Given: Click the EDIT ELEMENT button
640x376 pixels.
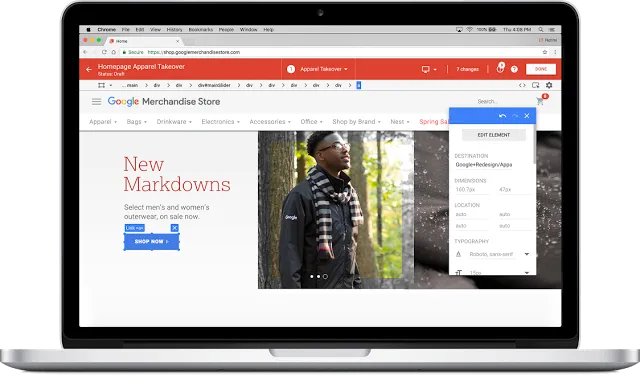Looking at the screenshot, I should pos(493,135).
